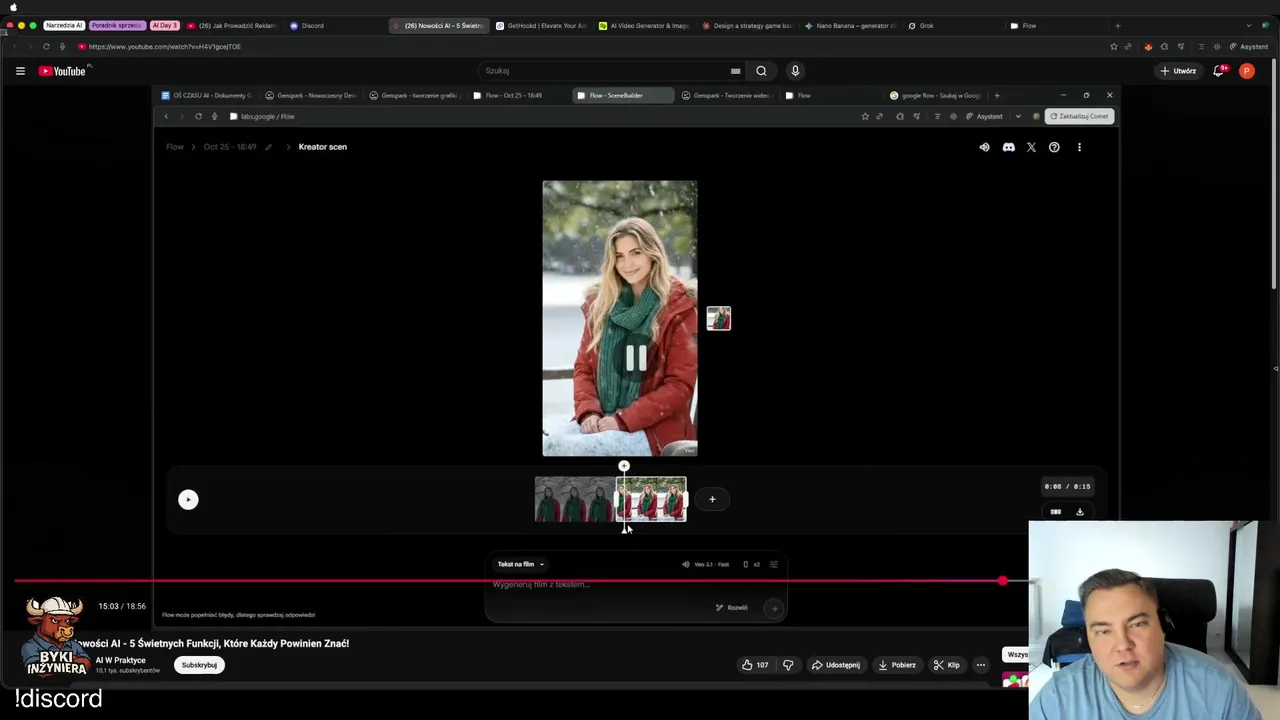Open the inner 'google flow - Szukaj w Google' tab
Image resolution: width=1280 pixels, height=720 pixels.
[x=934, y=95]
